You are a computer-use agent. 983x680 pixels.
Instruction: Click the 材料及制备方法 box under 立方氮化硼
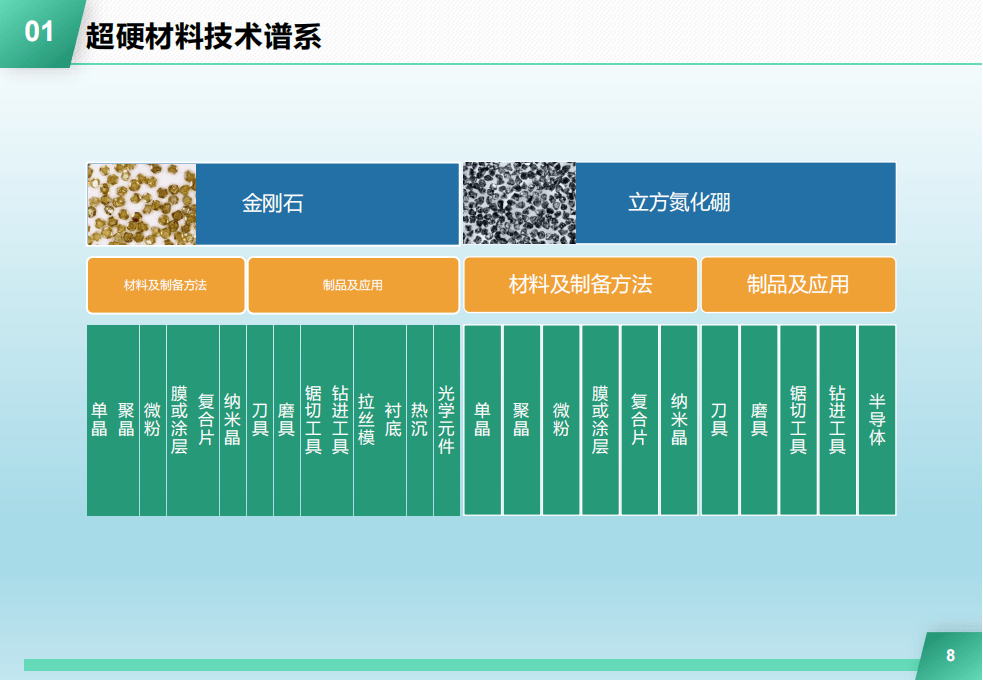tap(581, 285)
